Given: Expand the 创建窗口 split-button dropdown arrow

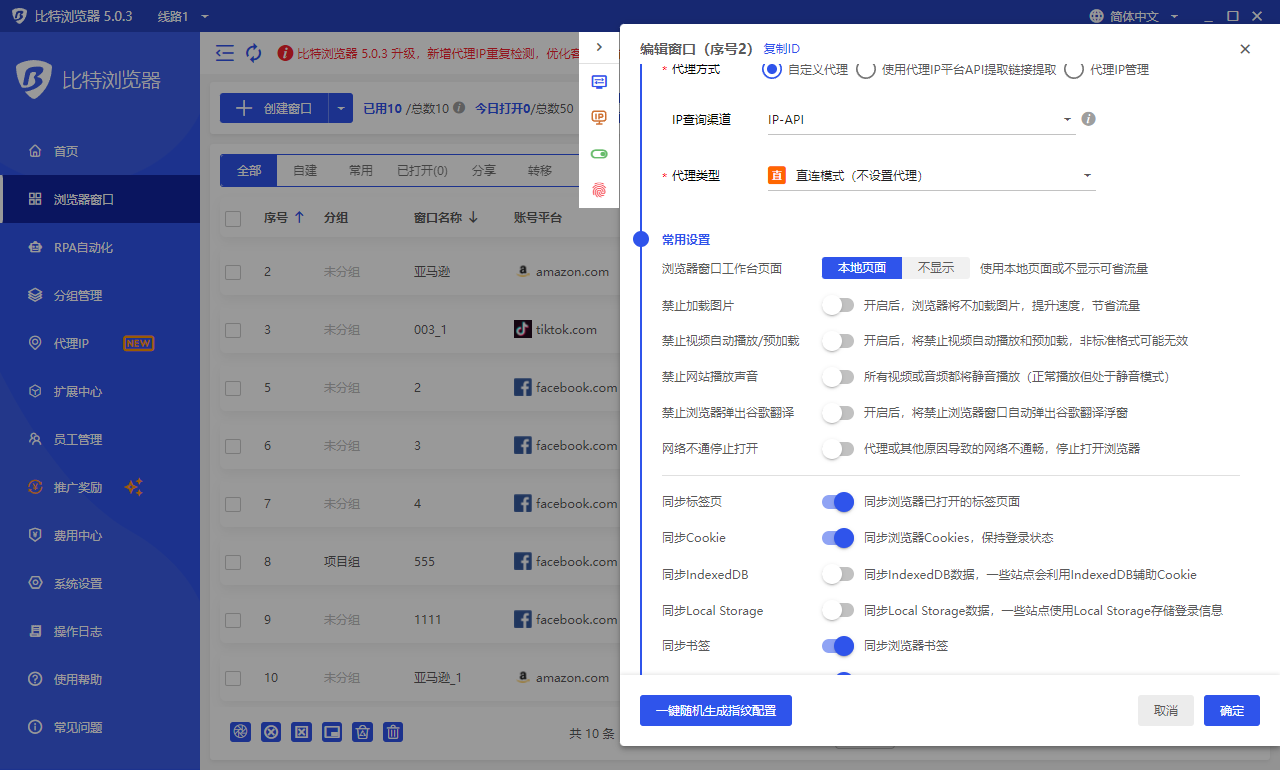Looking at the screenshot, I should [x=341, y=107].
